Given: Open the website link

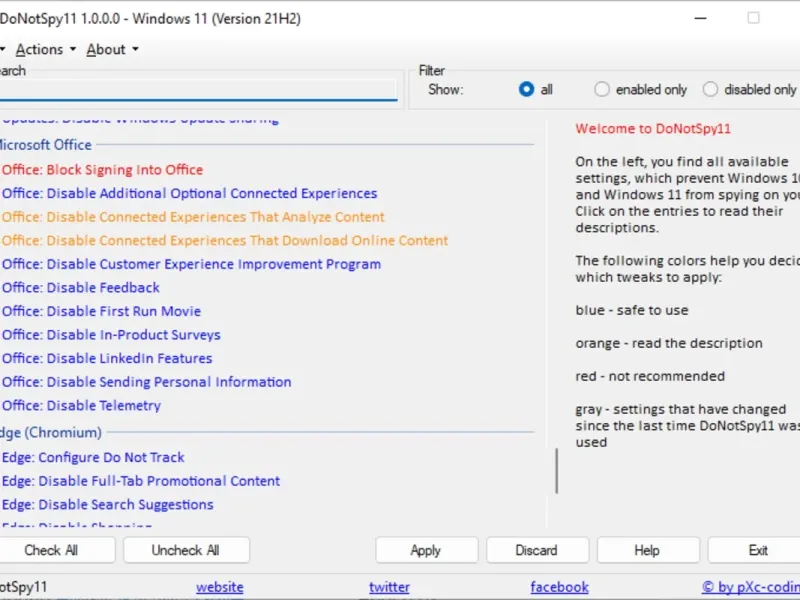Looking at the screenshot, I should click(x=220, y=587).
